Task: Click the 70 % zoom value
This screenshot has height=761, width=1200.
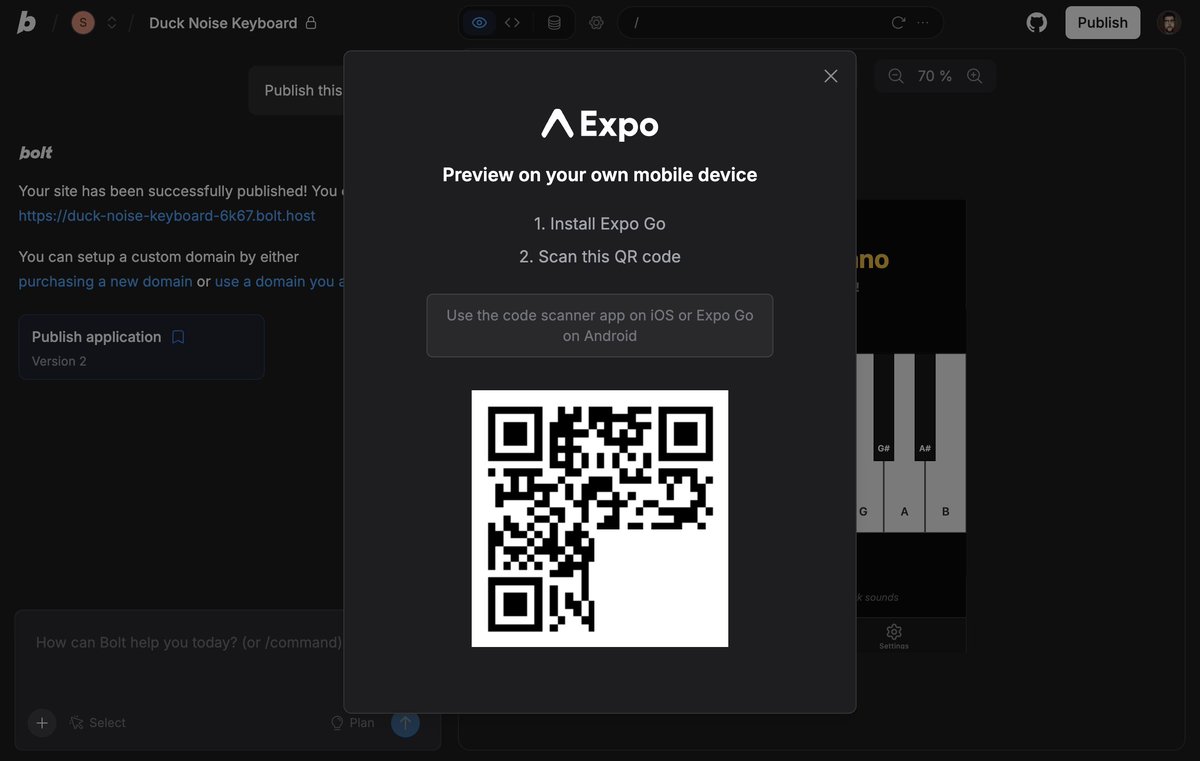Action: pyautogui.click(x=935, y=76)
